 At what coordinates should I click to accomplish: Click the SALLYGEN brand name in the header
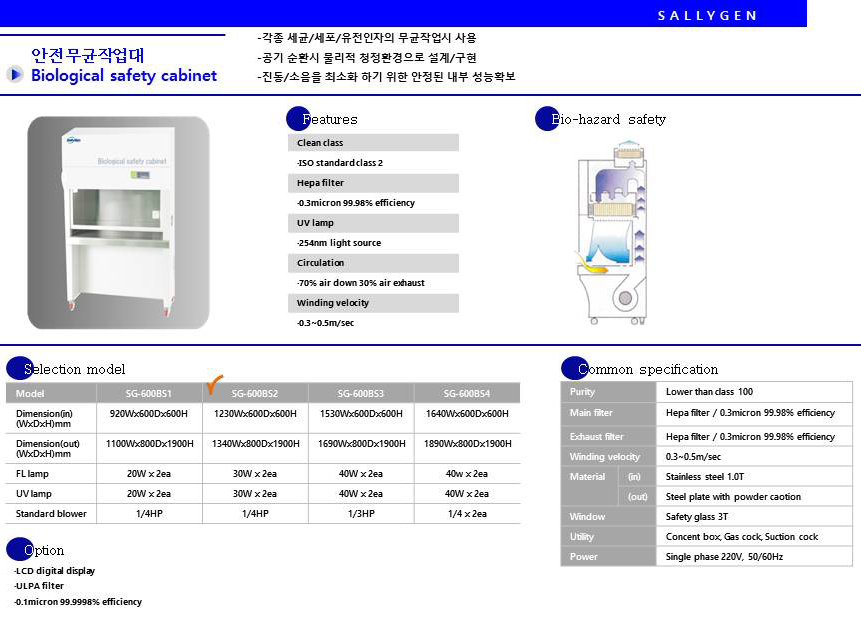click(707, 15)
